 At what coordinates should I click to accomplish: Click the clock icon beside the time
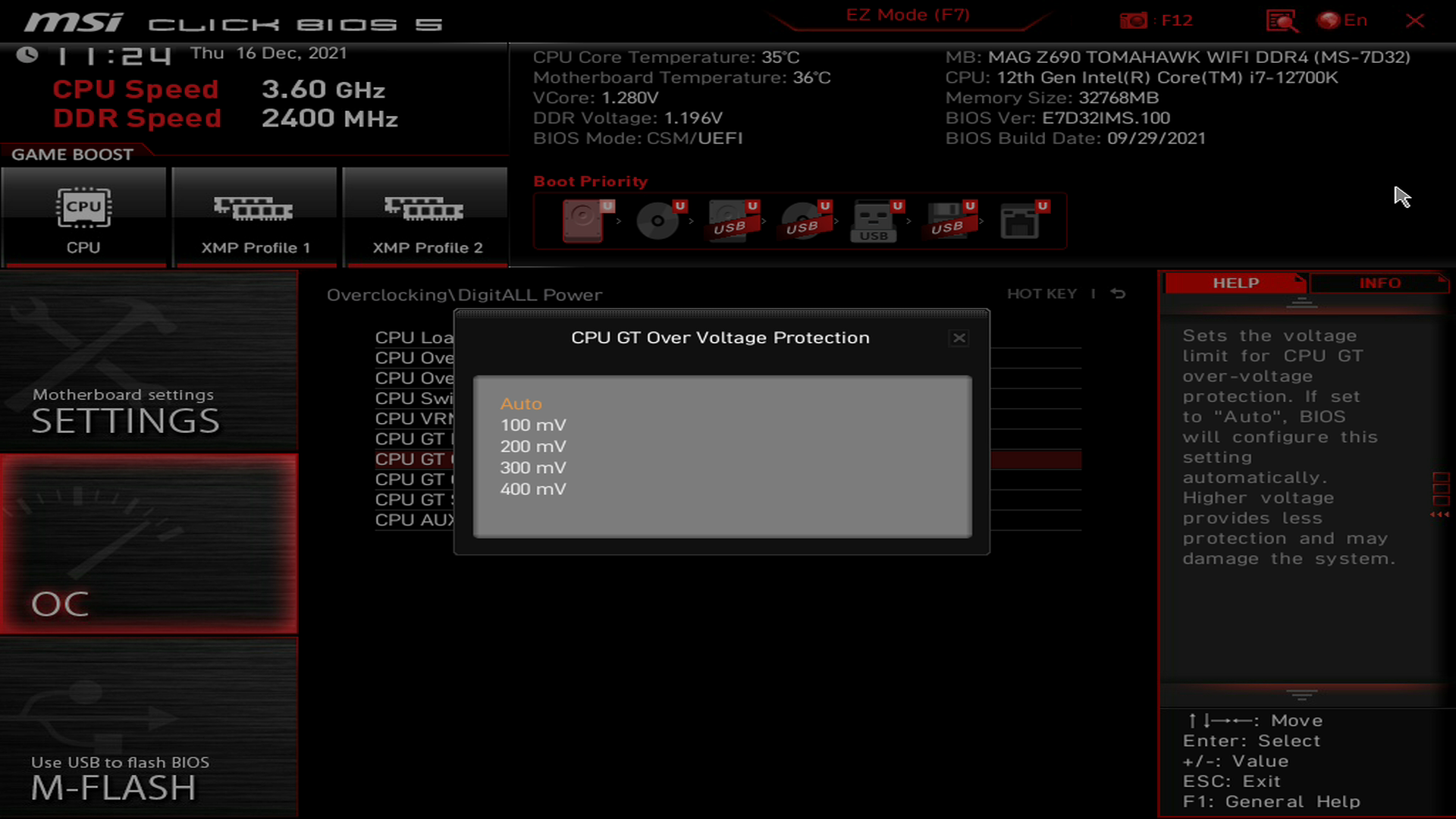[27, 55]
